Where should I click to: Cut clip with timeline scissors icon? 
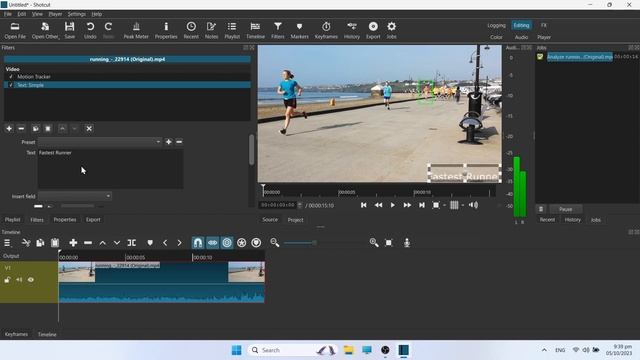[x=26, y=243]
